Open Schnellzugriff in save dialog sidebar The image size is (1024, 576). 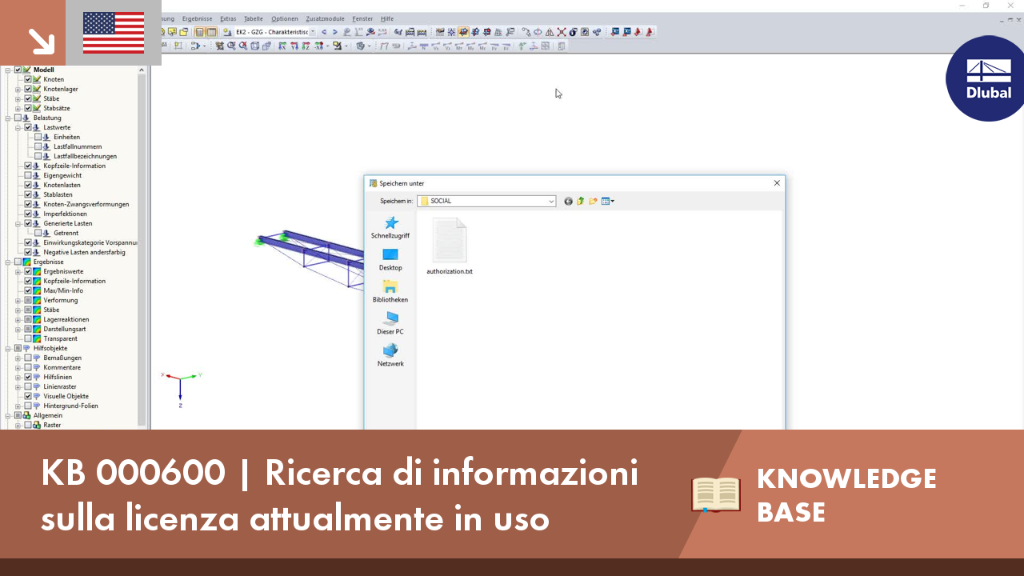pyautogui.click(x=391, y=228)
